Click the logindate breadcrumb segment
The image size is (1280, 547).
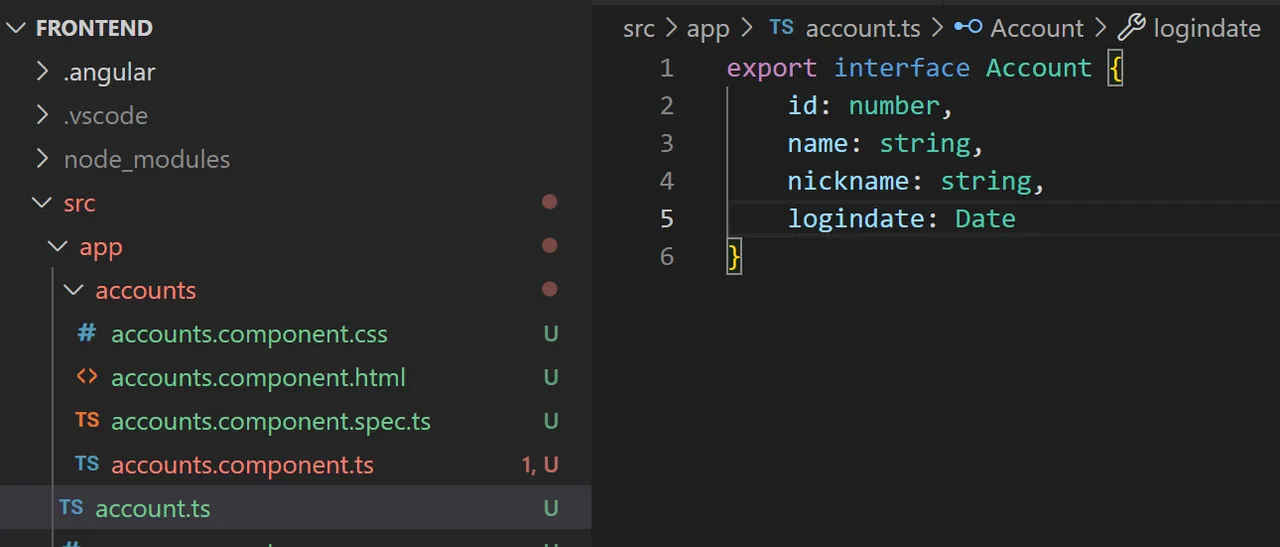(1207, 29)
